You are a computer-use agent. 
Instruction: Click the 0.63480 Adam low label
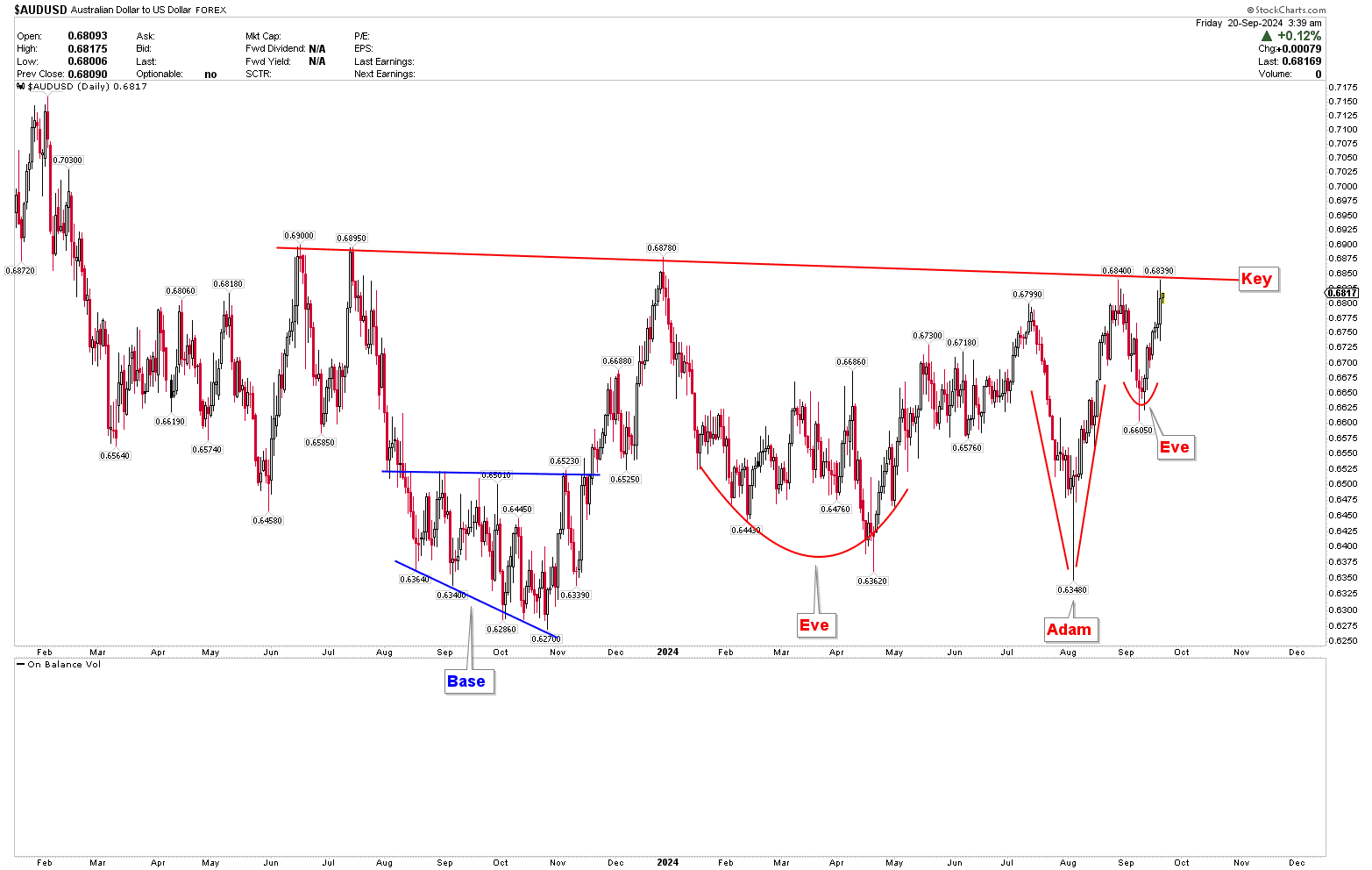(x=1072, y=590)
